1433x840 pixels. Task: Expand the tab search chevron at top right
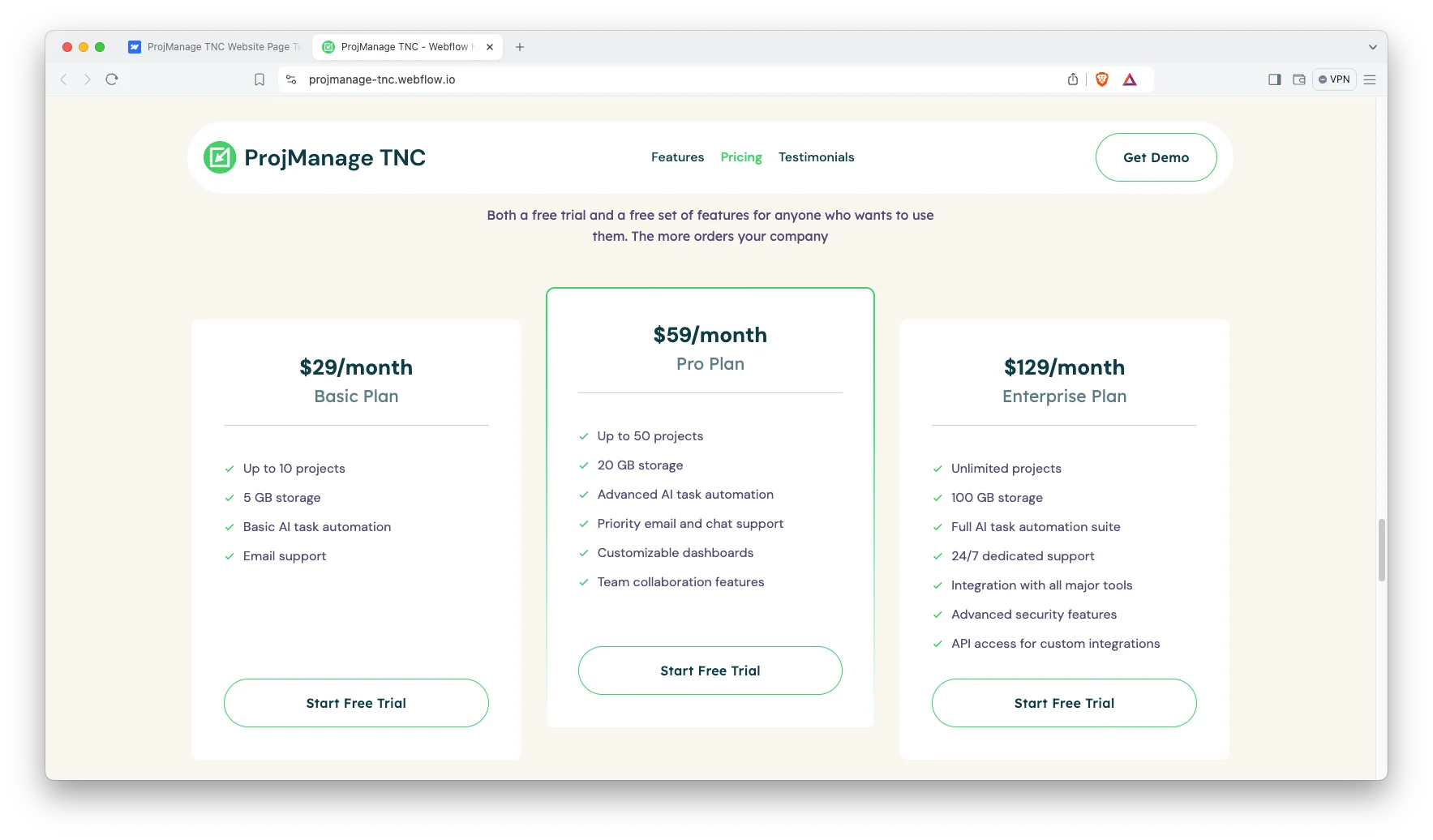click(x=1372, y=47)
